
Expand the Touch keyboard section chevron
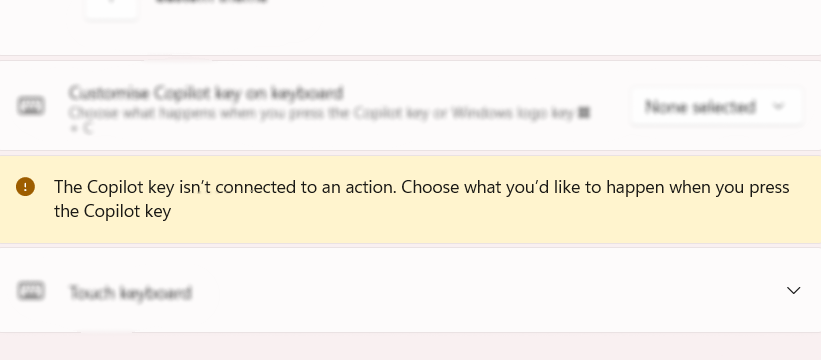(x=794, y=290)
